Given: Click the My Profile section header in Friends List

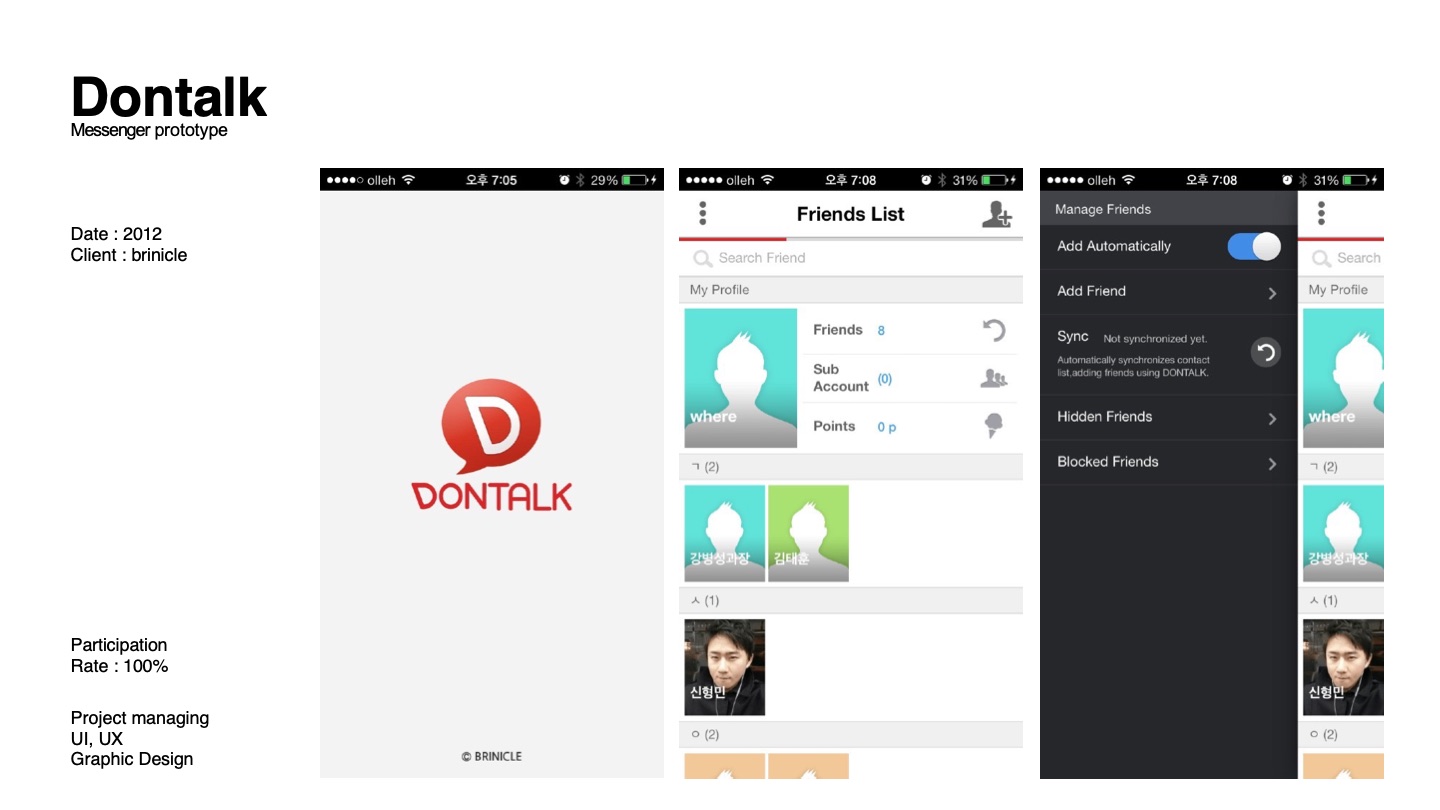Looking at the screenshot, I should tap(851, 290).
